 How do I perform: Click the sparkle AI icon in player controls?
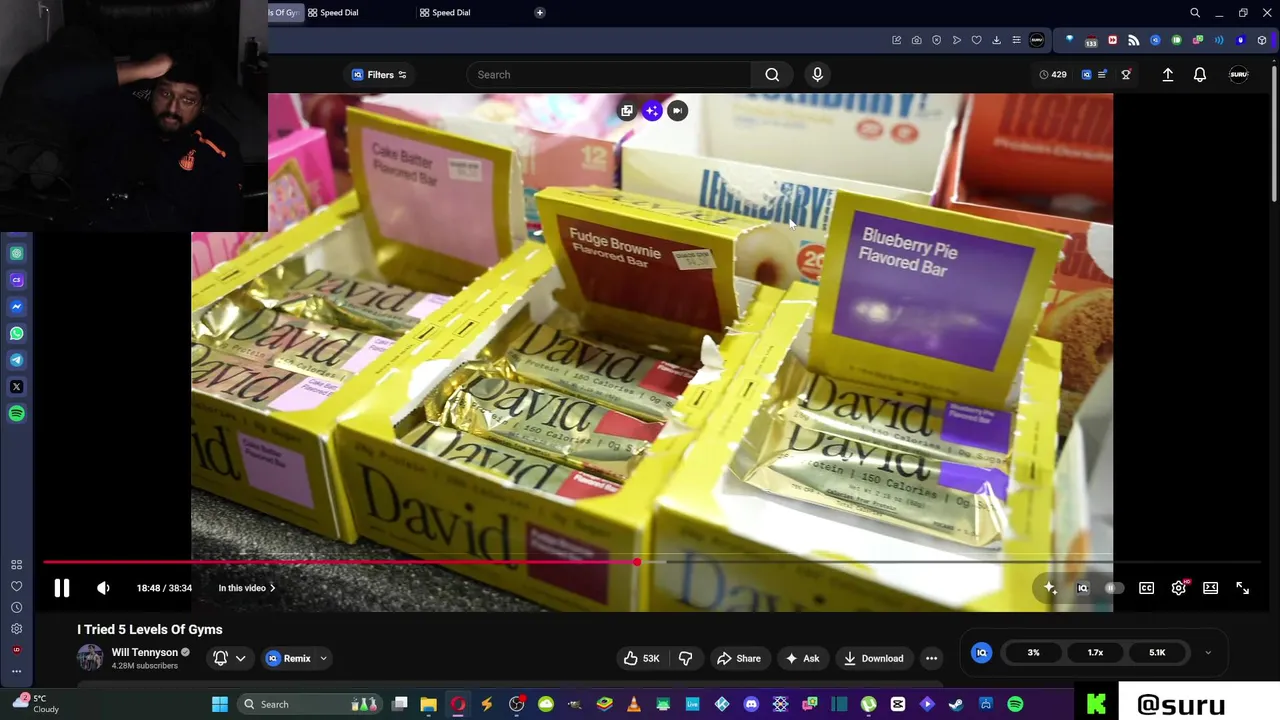point(1050,588)
